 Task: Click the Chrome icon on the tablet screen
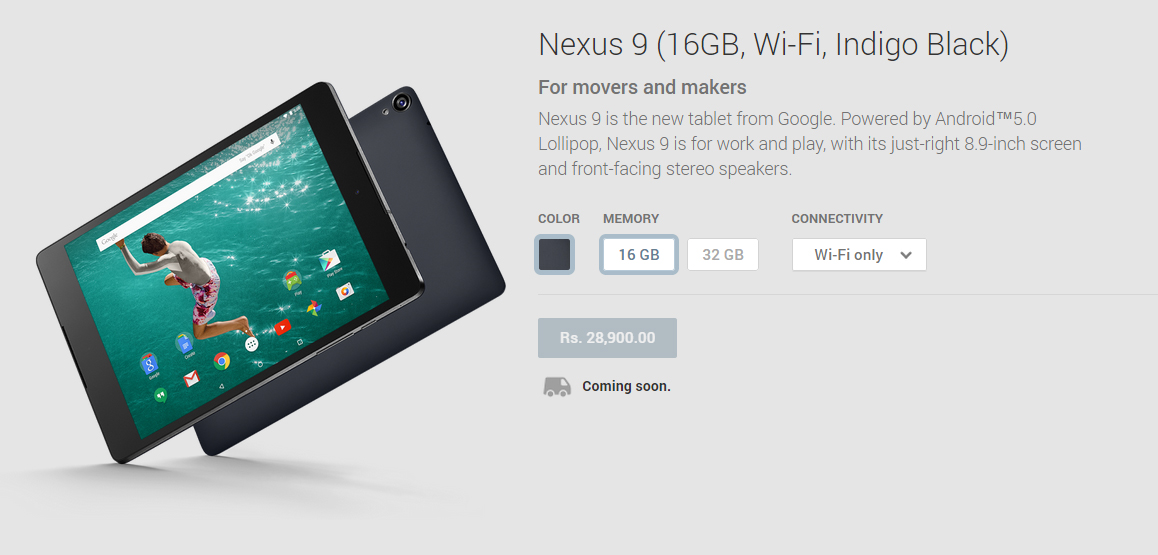pyautogui.click(x=222, y=360)
